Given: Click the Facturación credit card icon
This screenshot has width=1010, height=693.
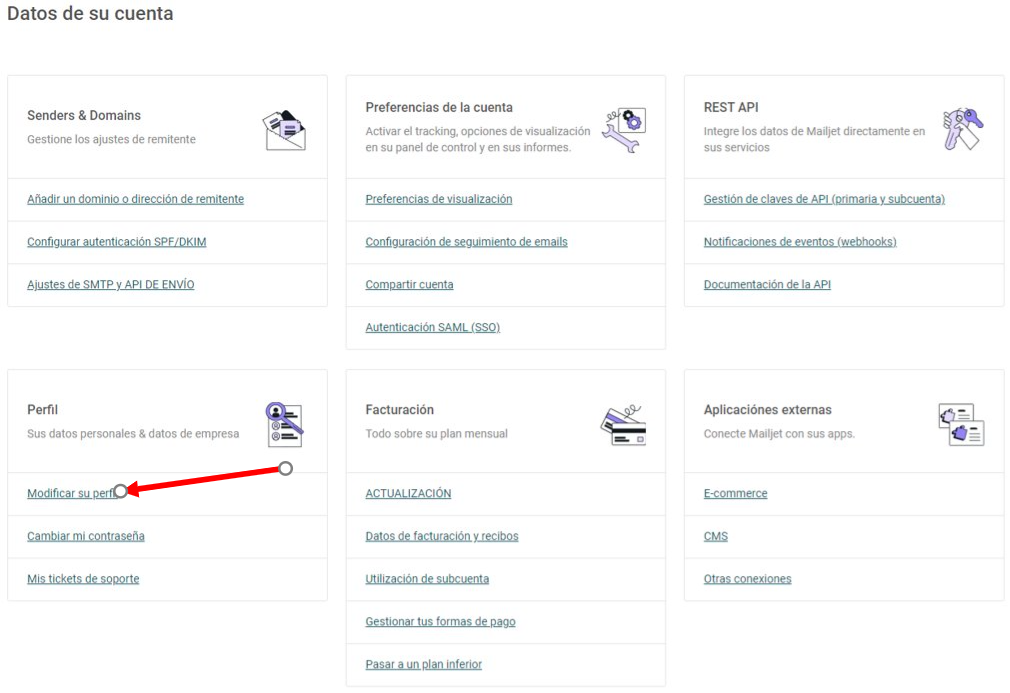Looking at the screenshot, I should 623,425.
